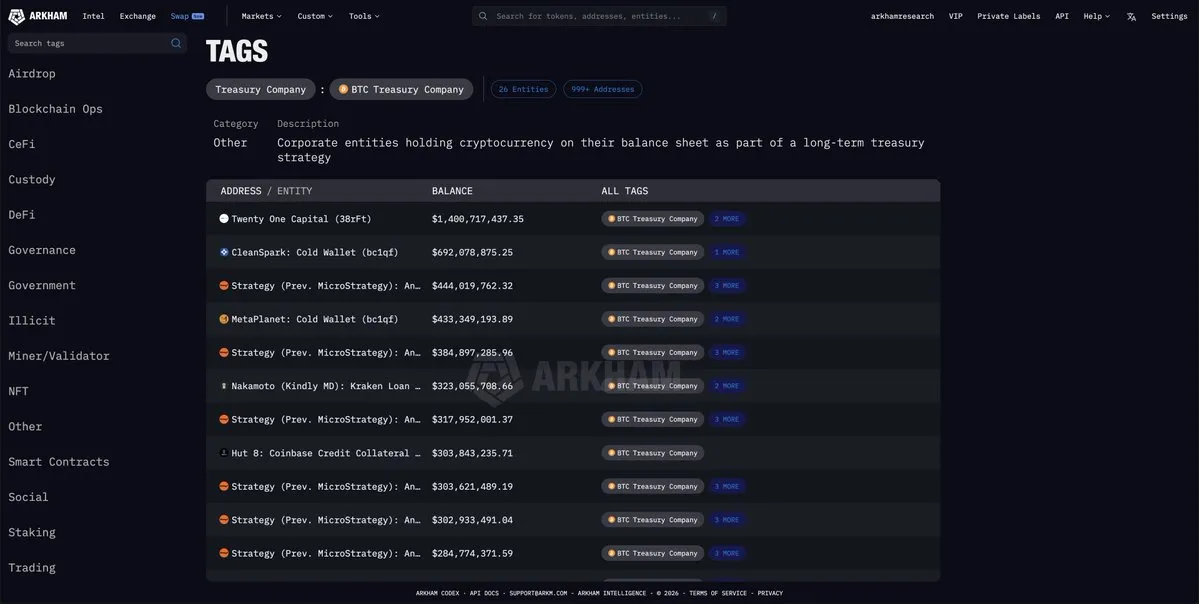Click the Arkham logo icon
The width and height of the screenshot is (1199, 604).
coord(16,16)
